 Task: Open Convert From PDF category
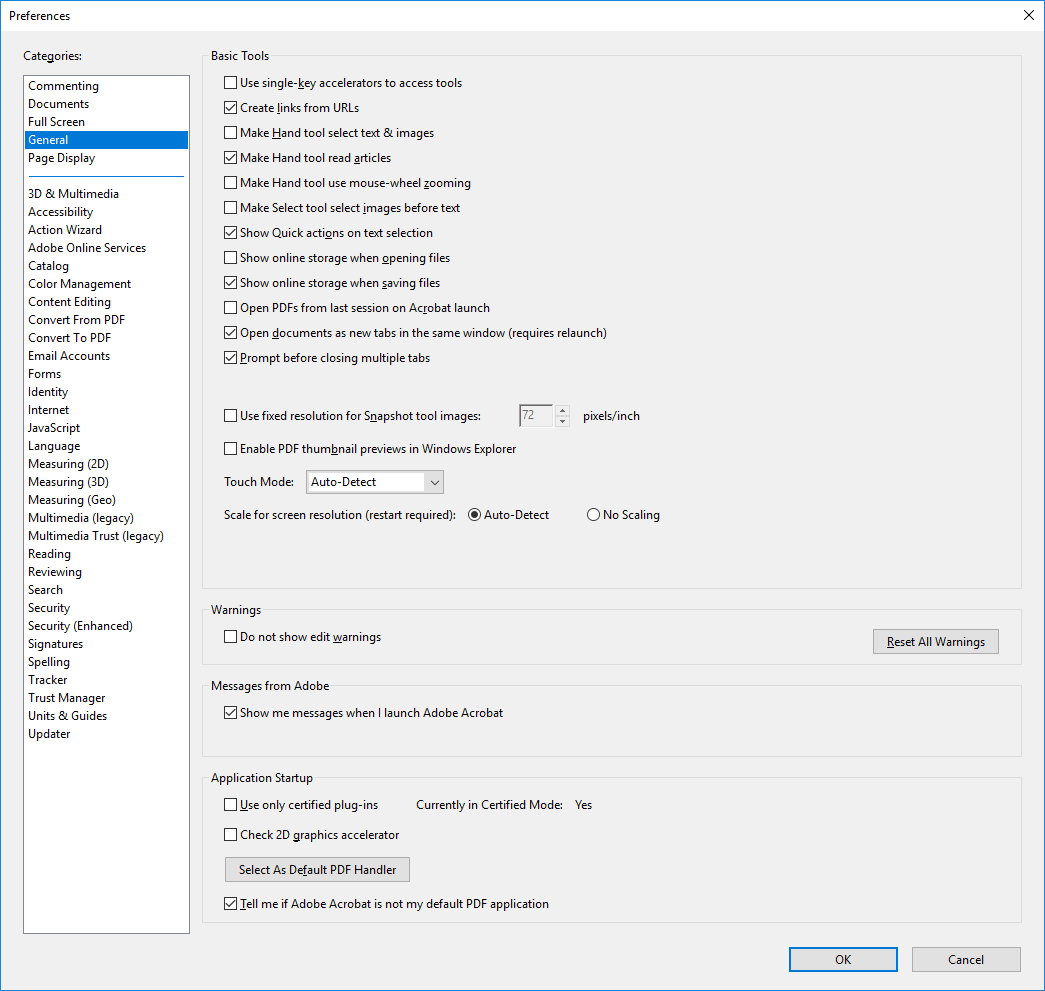107,320
